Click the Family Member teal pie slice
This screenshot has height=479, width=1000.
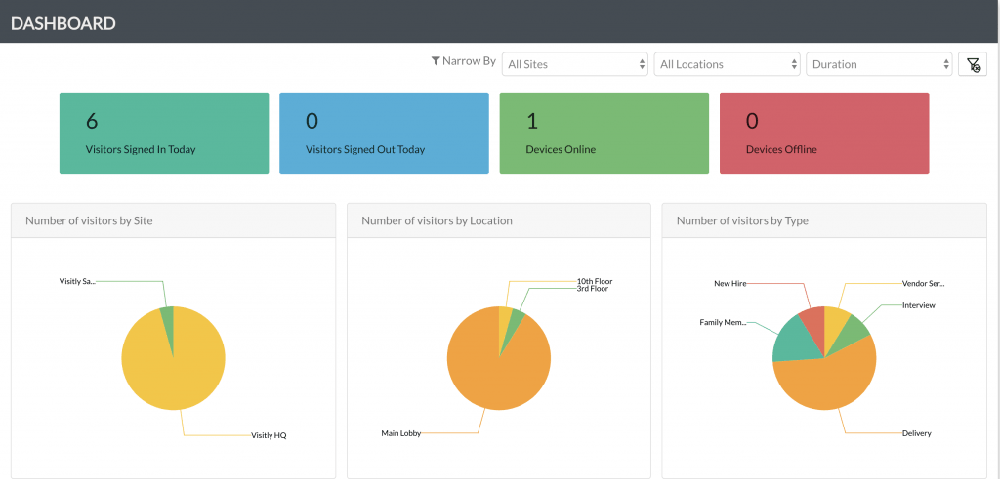coord(791,339)
